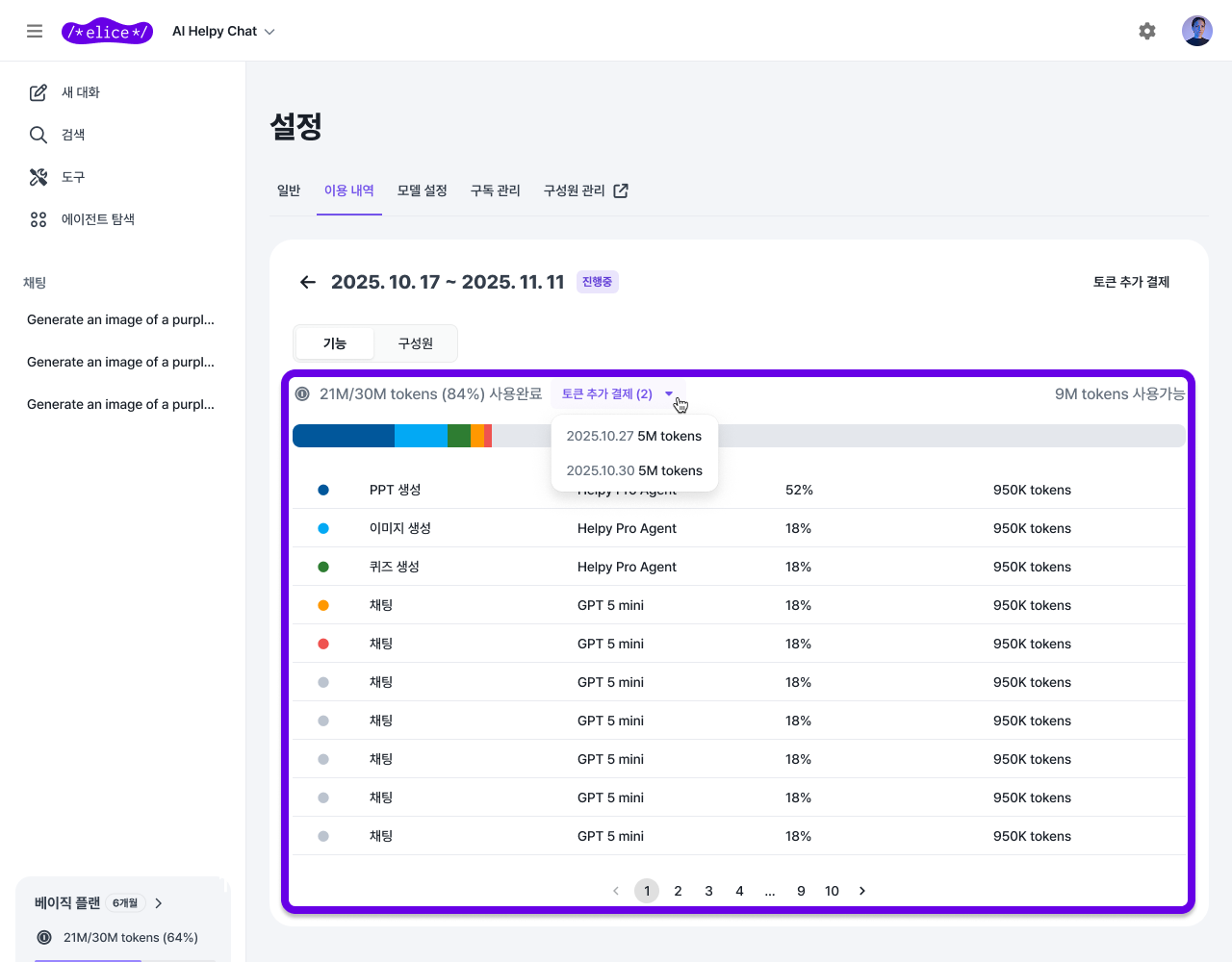Image resolution: width=1232 pixels, height=962 pixels.
Task: Click the tools wrench icon
Action: (38, 177)
